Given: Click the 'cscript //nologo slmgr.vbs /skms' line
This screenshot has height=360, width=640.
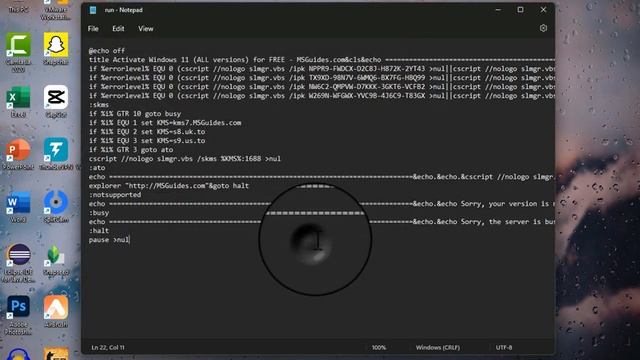Looking at the screenshot, I should tap(184, 158).
